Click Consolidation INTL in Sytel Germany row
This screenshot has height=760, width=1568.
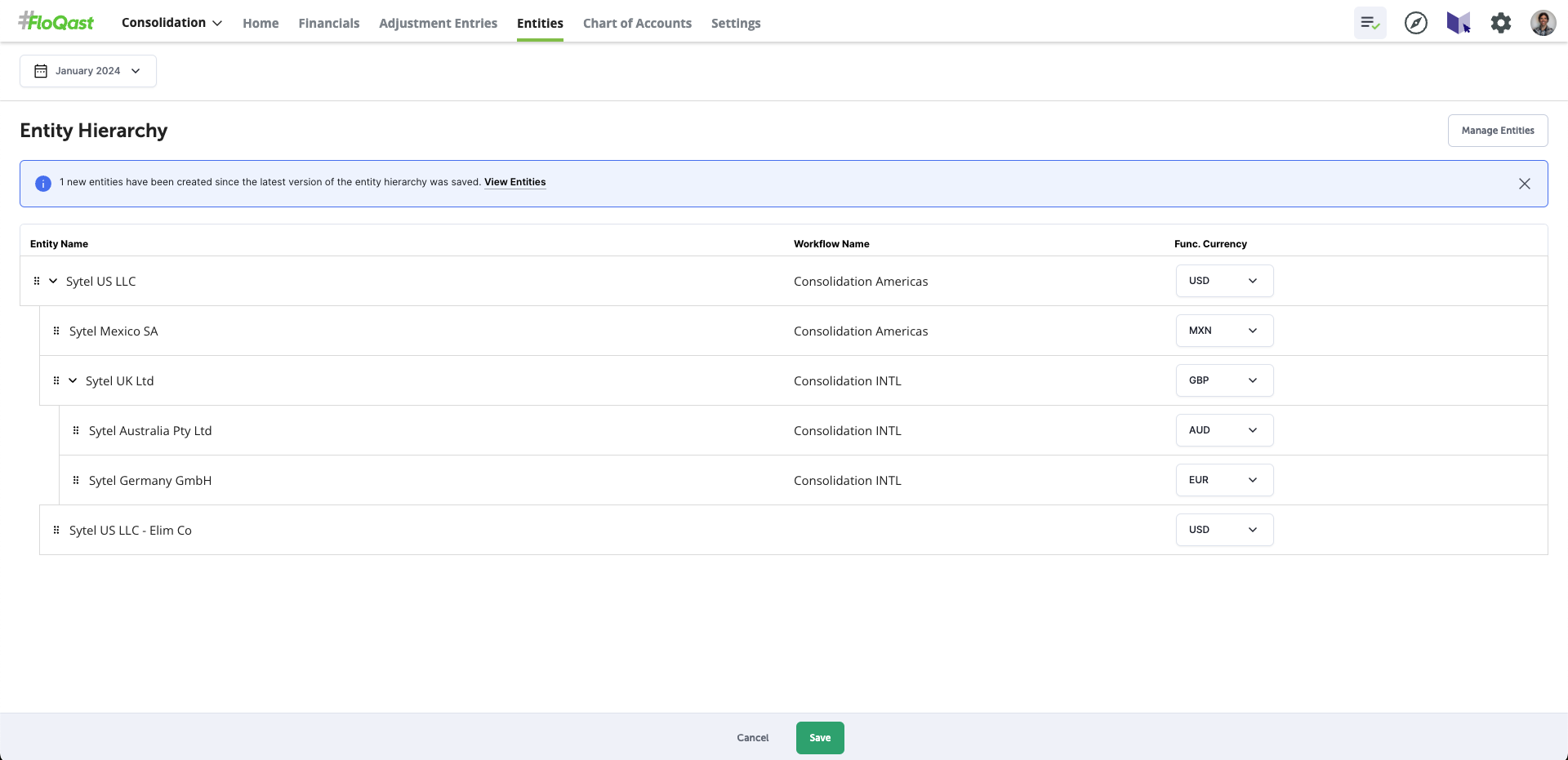(x=848, y=481)
